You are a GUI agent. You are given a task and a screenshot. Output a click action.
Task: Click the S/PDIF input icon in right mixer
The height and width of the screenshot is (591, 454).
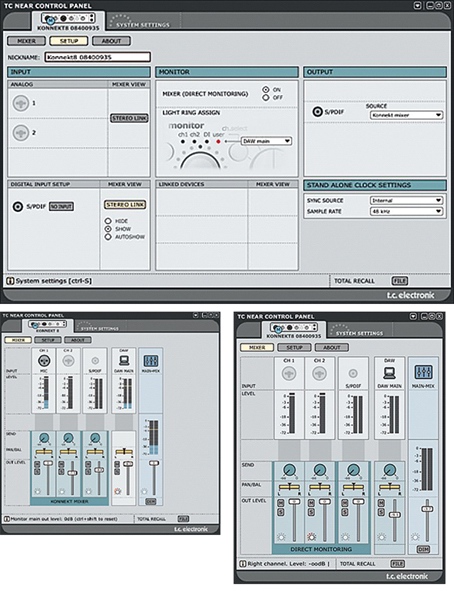pyautogui.click(x=353, y=374)
